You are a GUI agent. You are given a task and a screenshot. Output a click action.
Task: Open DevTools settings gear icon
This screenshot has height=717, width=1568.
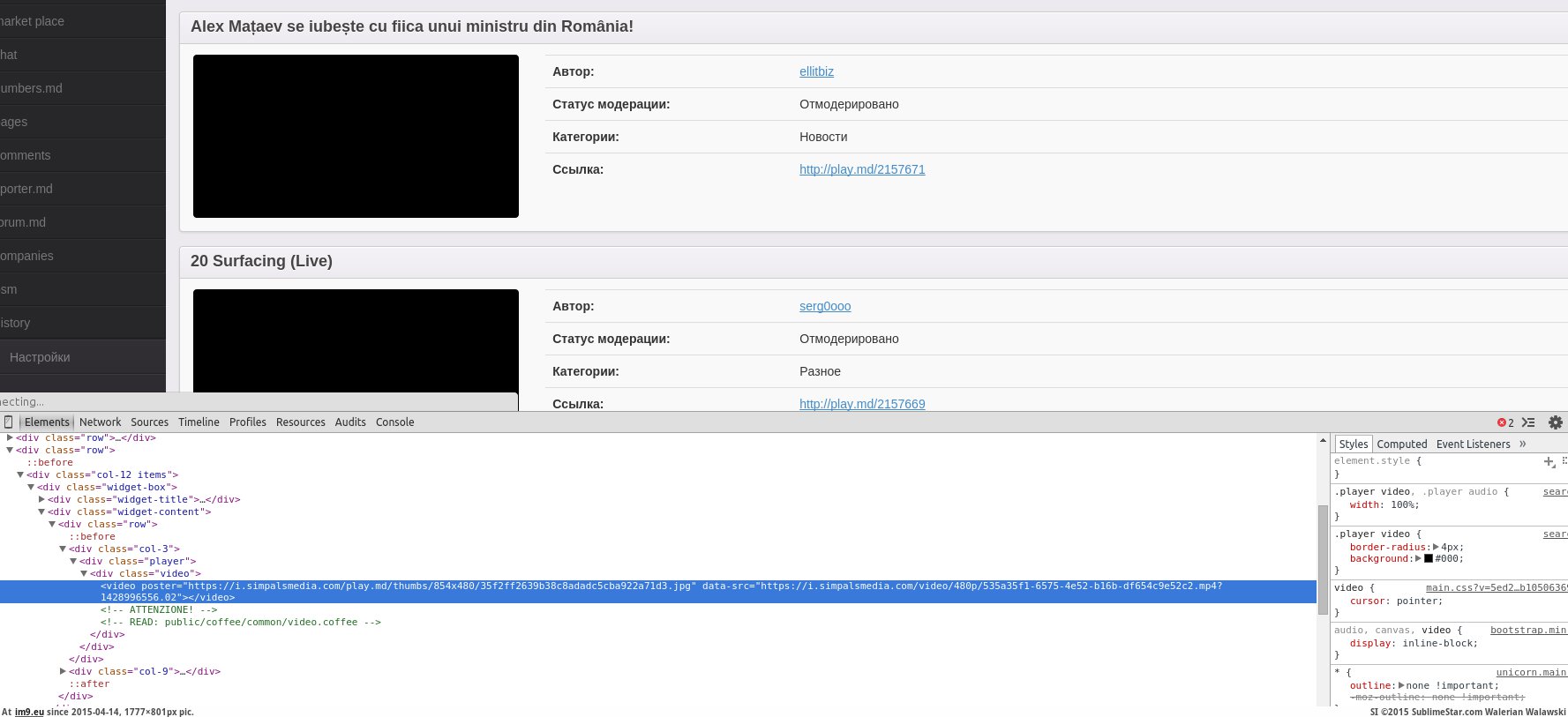[1555, 422]
